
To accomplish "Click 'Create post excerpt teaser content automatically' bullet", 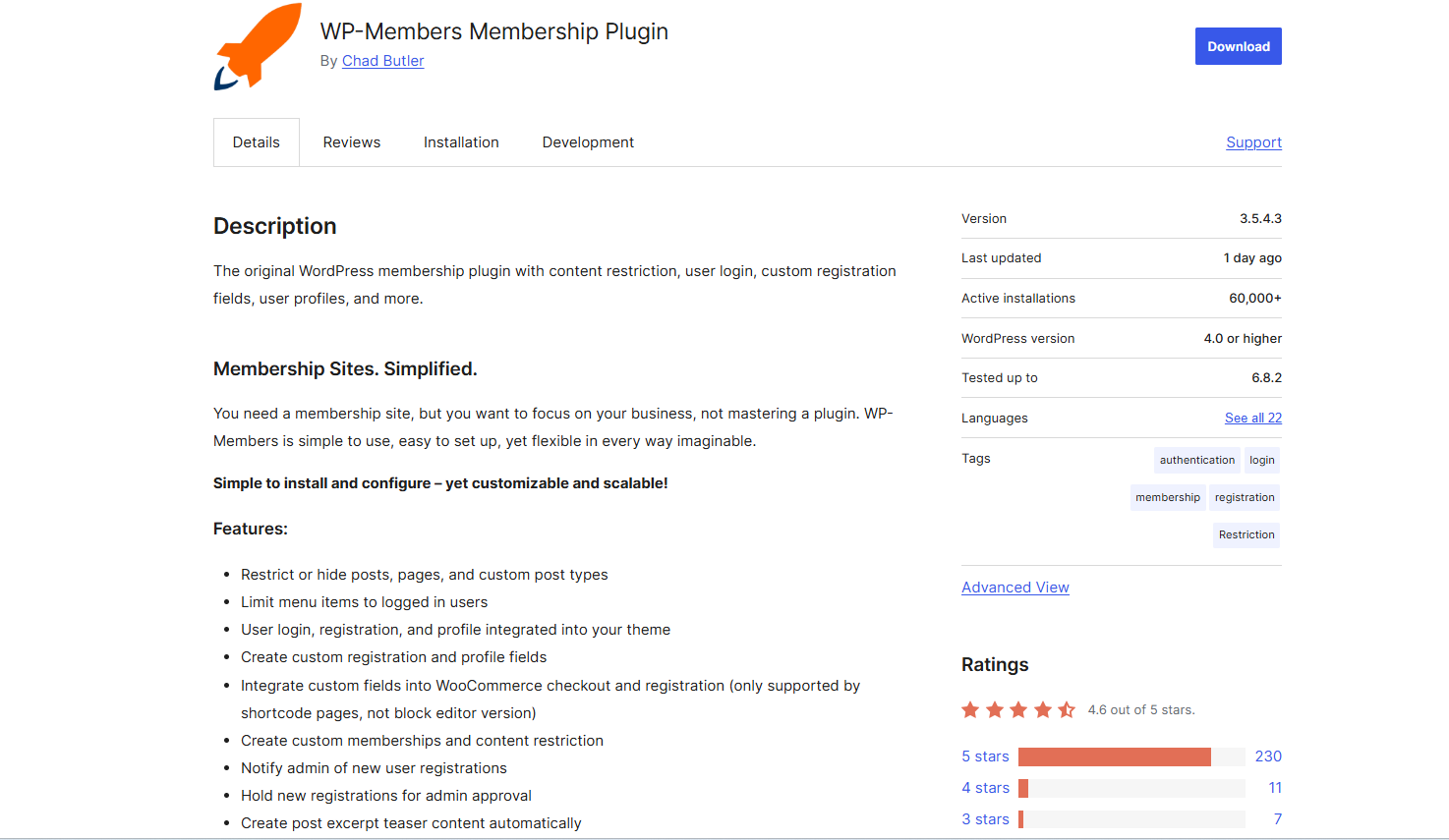I will 411,823.
